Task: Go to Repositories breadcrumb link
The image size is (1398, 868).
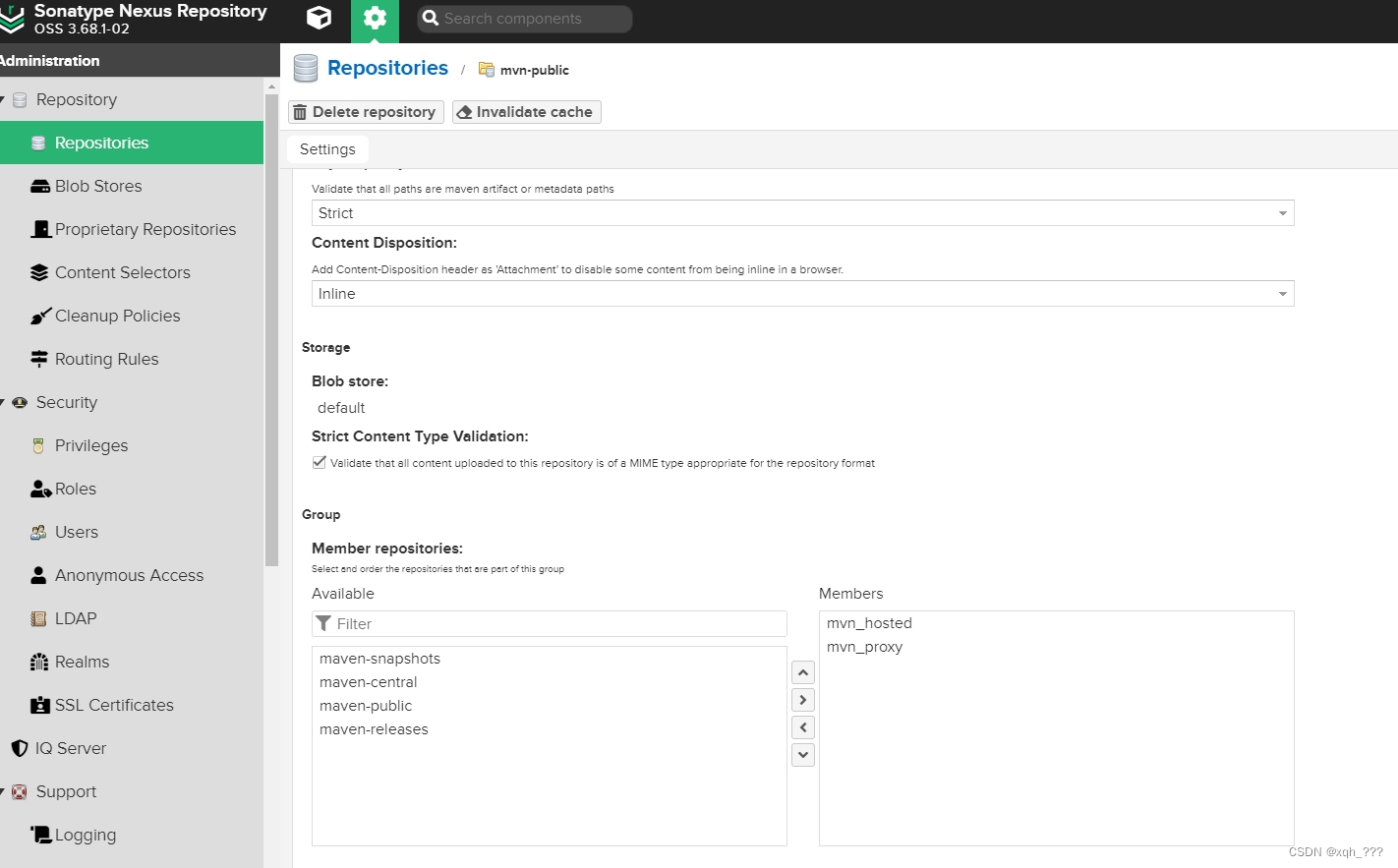Action: click(387, 68)
